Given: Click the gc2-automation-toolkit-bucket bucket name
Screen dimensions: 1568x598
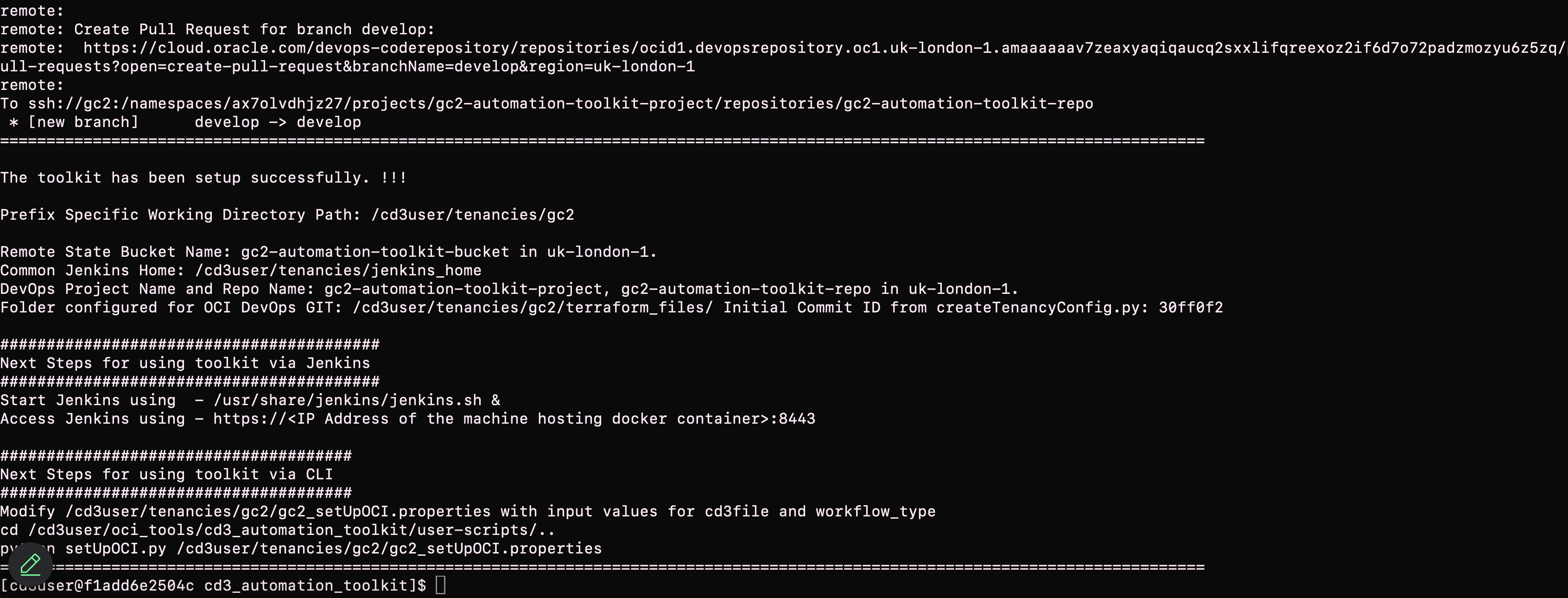Looking at the screenshot, I should (x=375, y=252).
